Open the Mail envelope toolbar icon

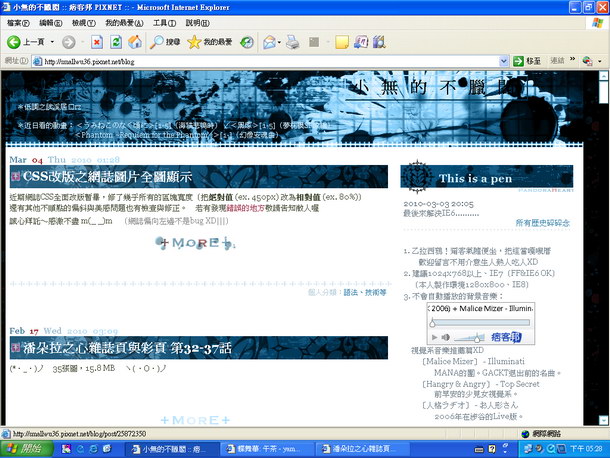(x=269, y=42)
